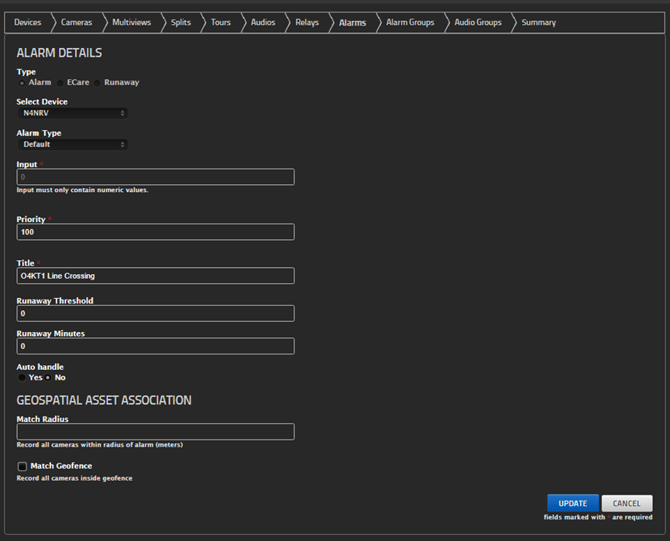Image resolution: width=670 pixels, height=541 pixels.
Task: Click the Match Radius input box
Action: pyautogui.click(x=155, y=432)
